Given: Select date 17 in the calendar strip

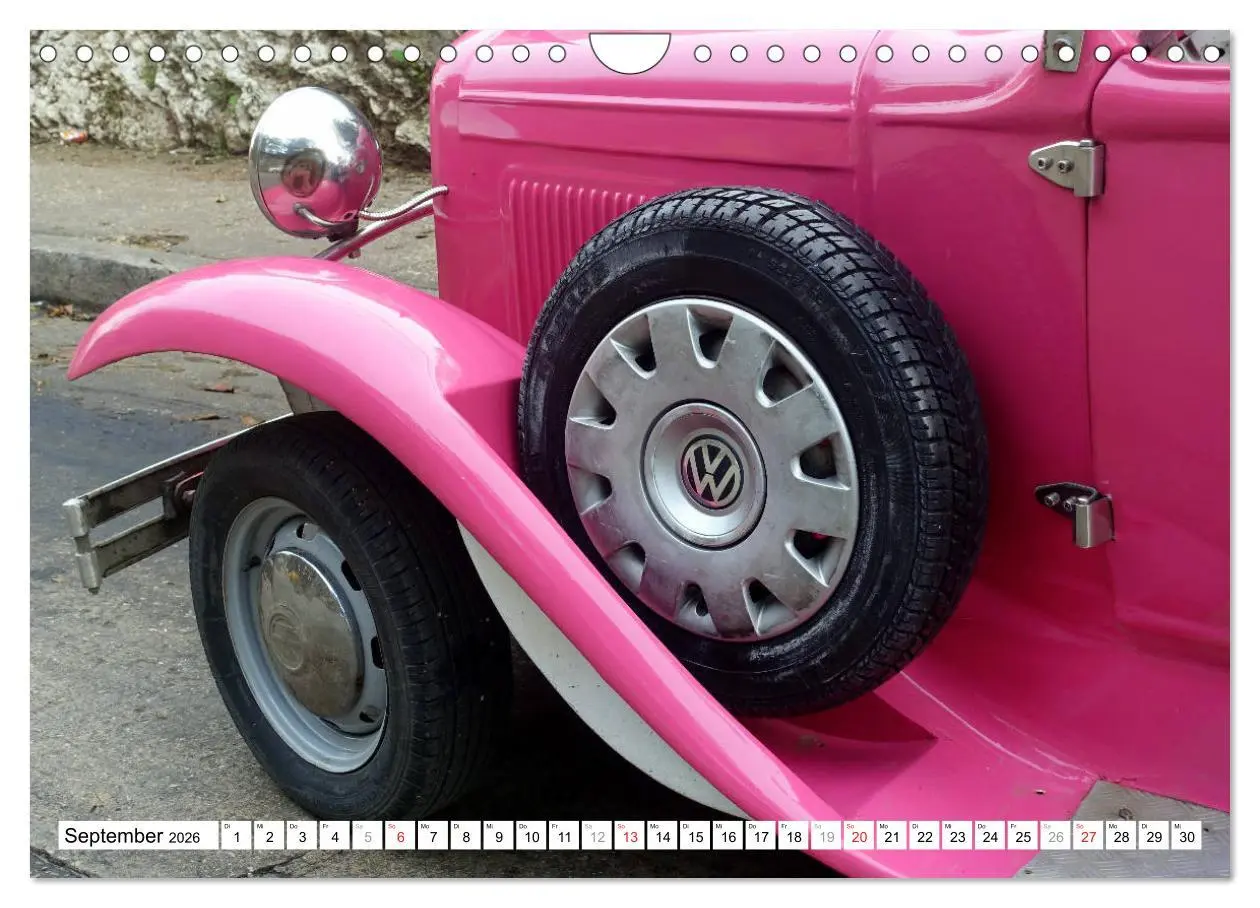Looking at the screenshot, I should point(760,836).
